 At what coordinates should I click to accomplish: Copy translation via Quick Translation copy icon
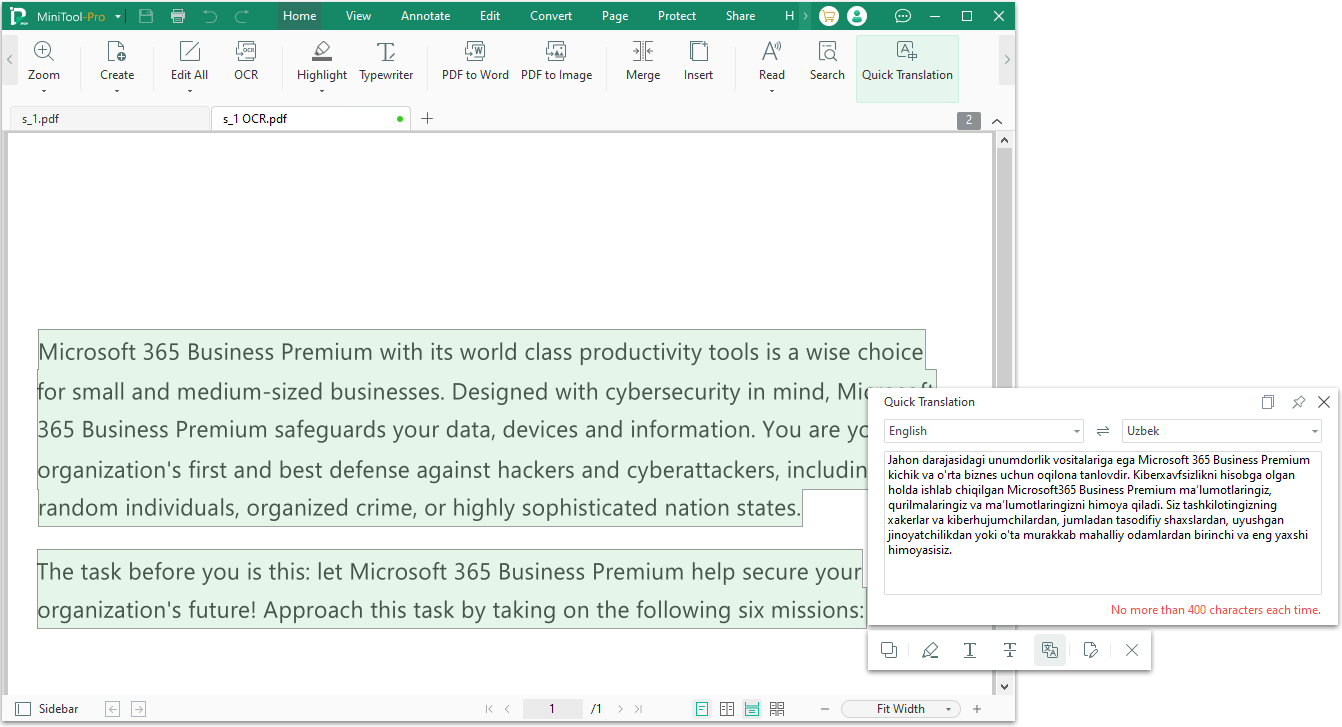(1268, 402)
